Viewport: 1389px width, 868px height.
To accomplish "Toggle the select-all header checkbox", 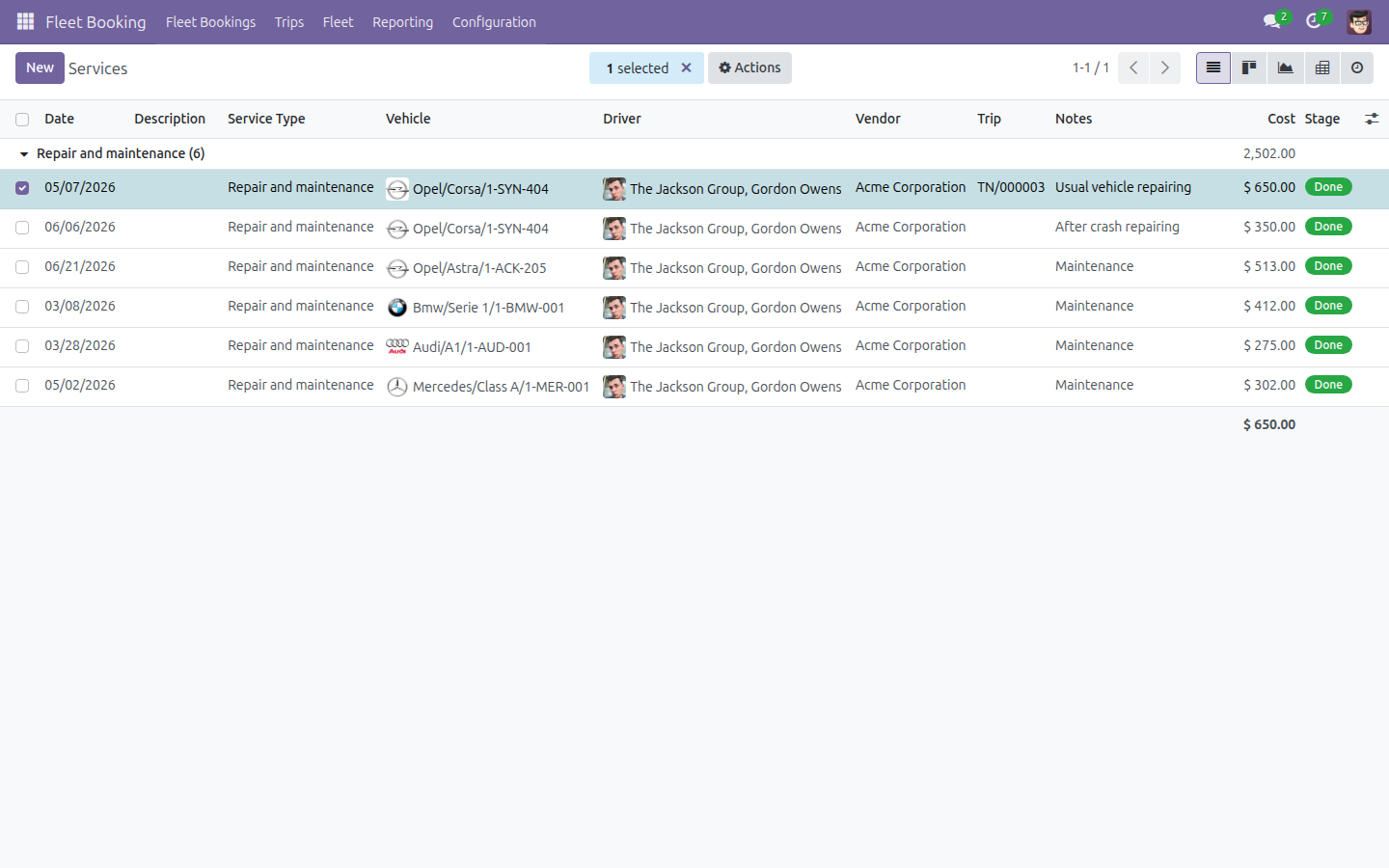I will (x=22, y=120).
